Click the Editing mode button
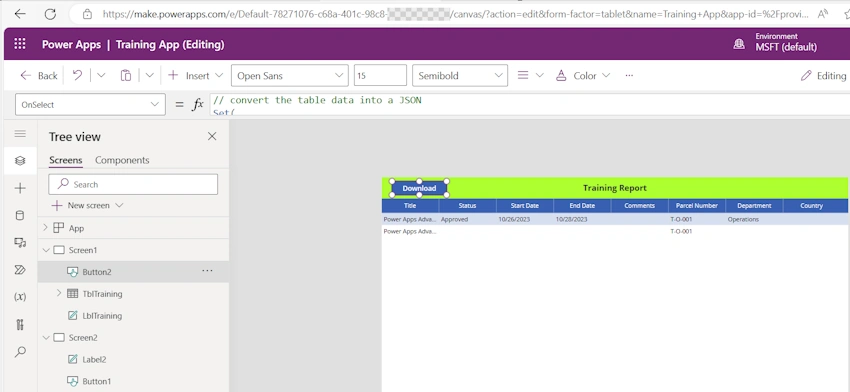The width and height of the screenshot is (850, 392). [823, 76]
